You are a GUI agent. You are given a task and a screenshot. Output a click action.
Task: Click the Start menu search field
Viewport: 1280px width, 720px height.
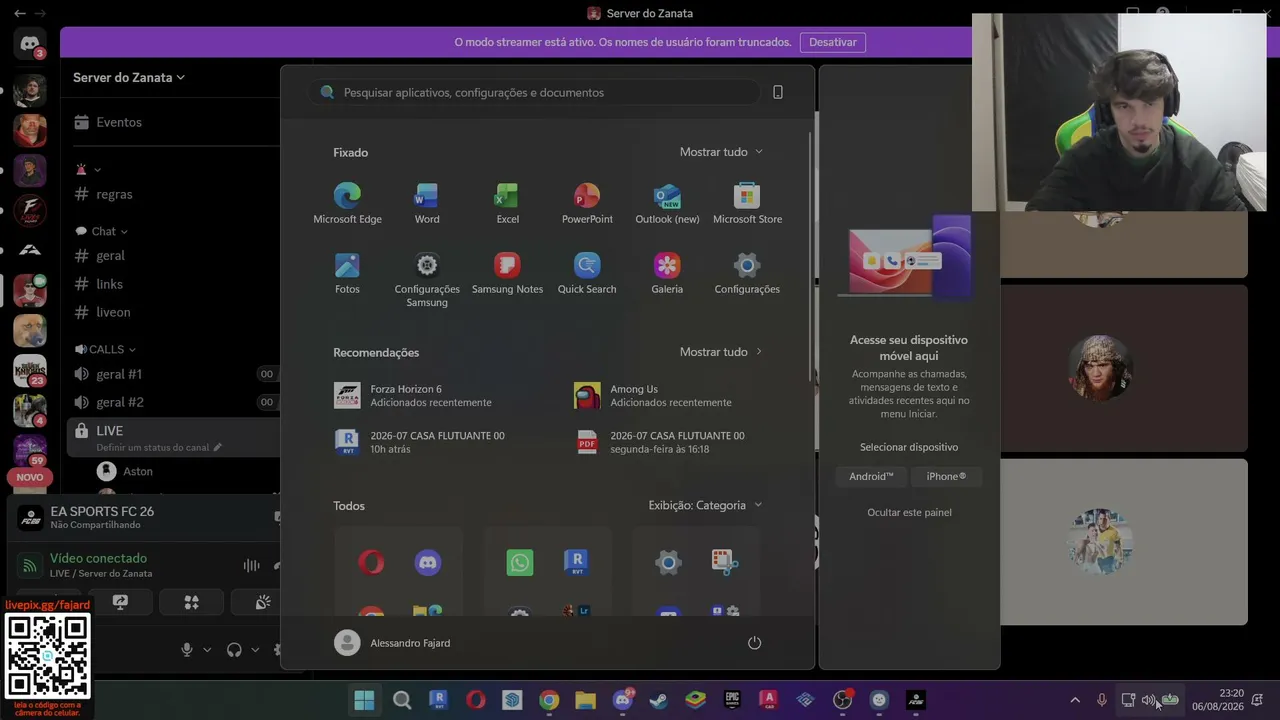tap(533, 92)
